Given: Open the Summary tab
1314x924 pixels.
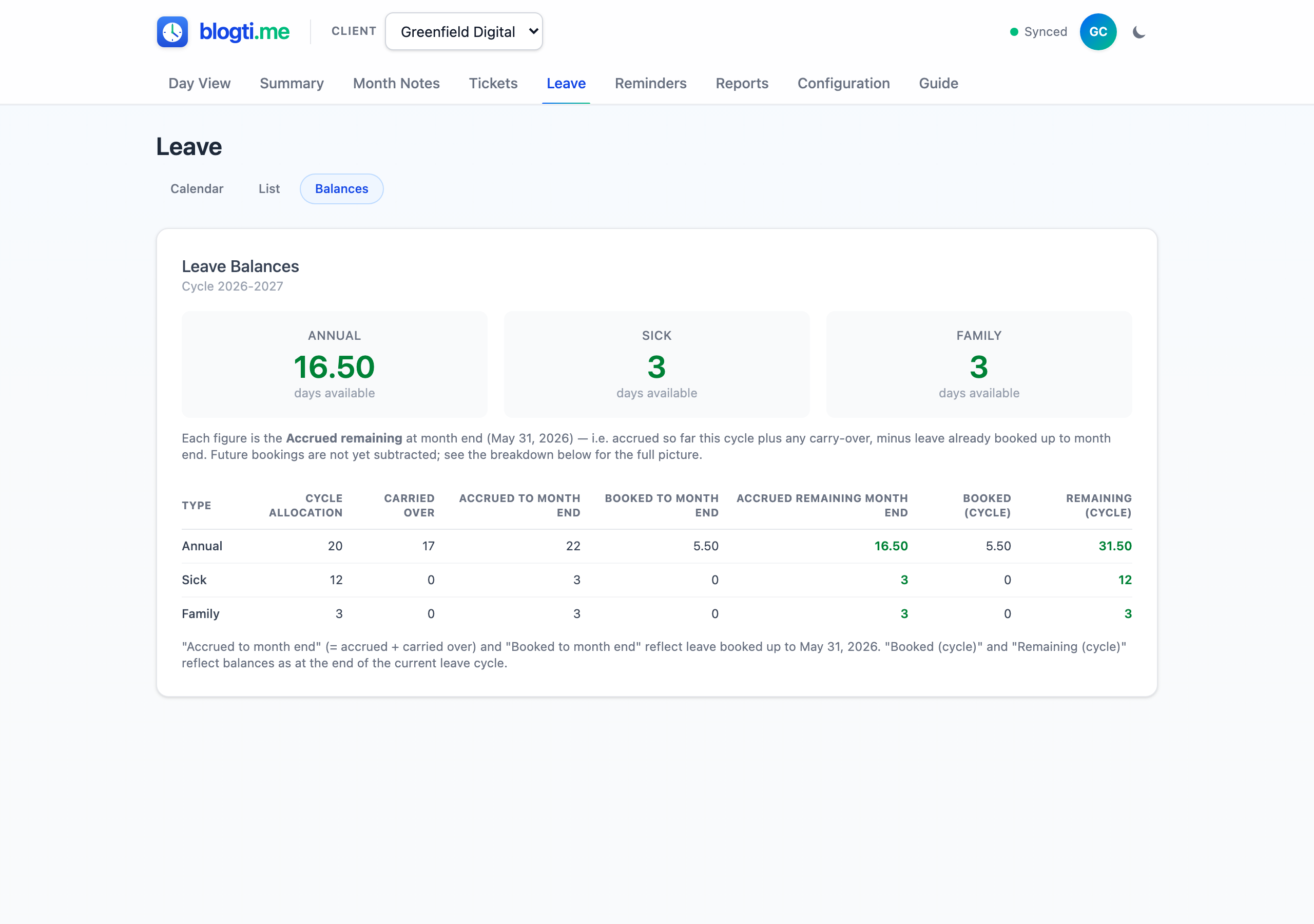Looking at the screenshot, I should (x=292, y=84).
